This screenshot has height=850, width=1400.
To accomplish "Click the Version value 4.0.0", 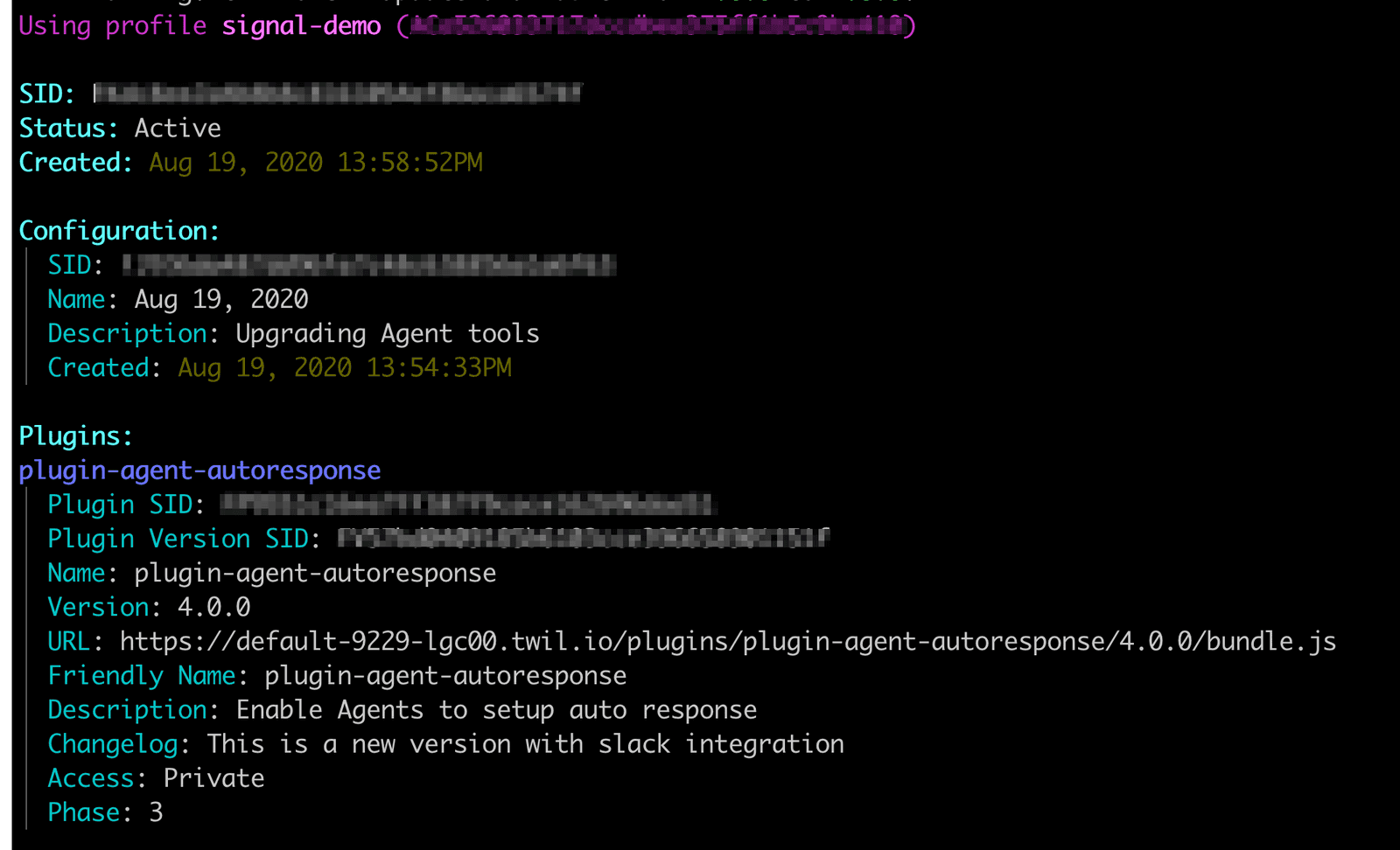I will tap(213, 607).
